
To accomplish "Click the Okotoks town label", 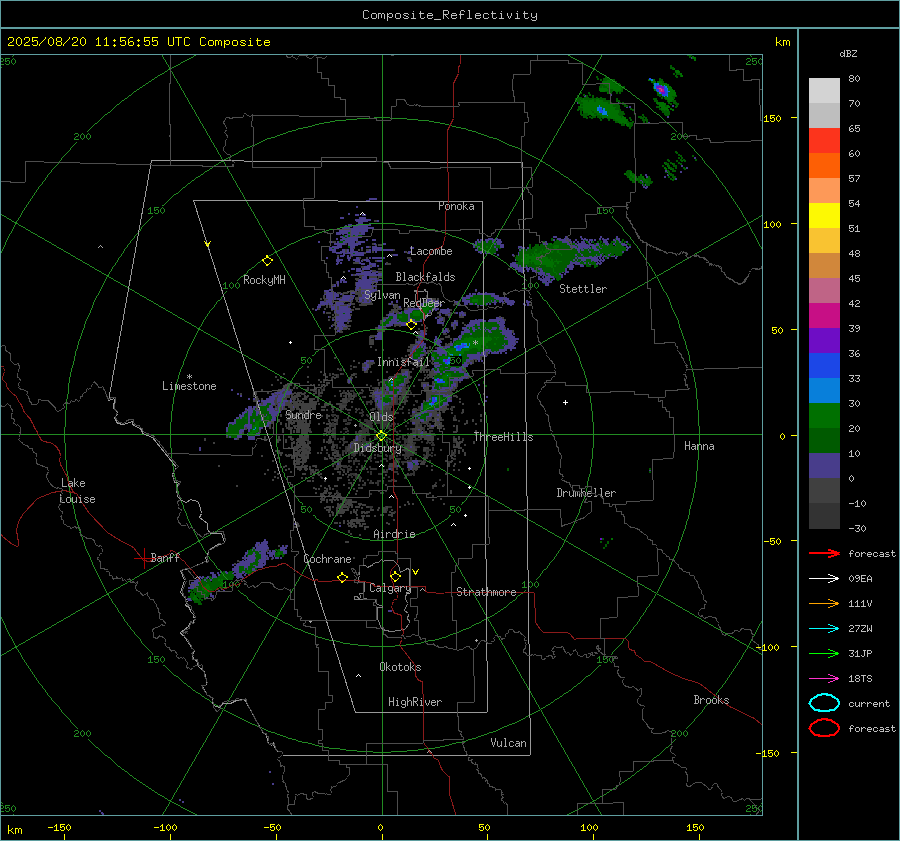I will click(x=400, y=666).
